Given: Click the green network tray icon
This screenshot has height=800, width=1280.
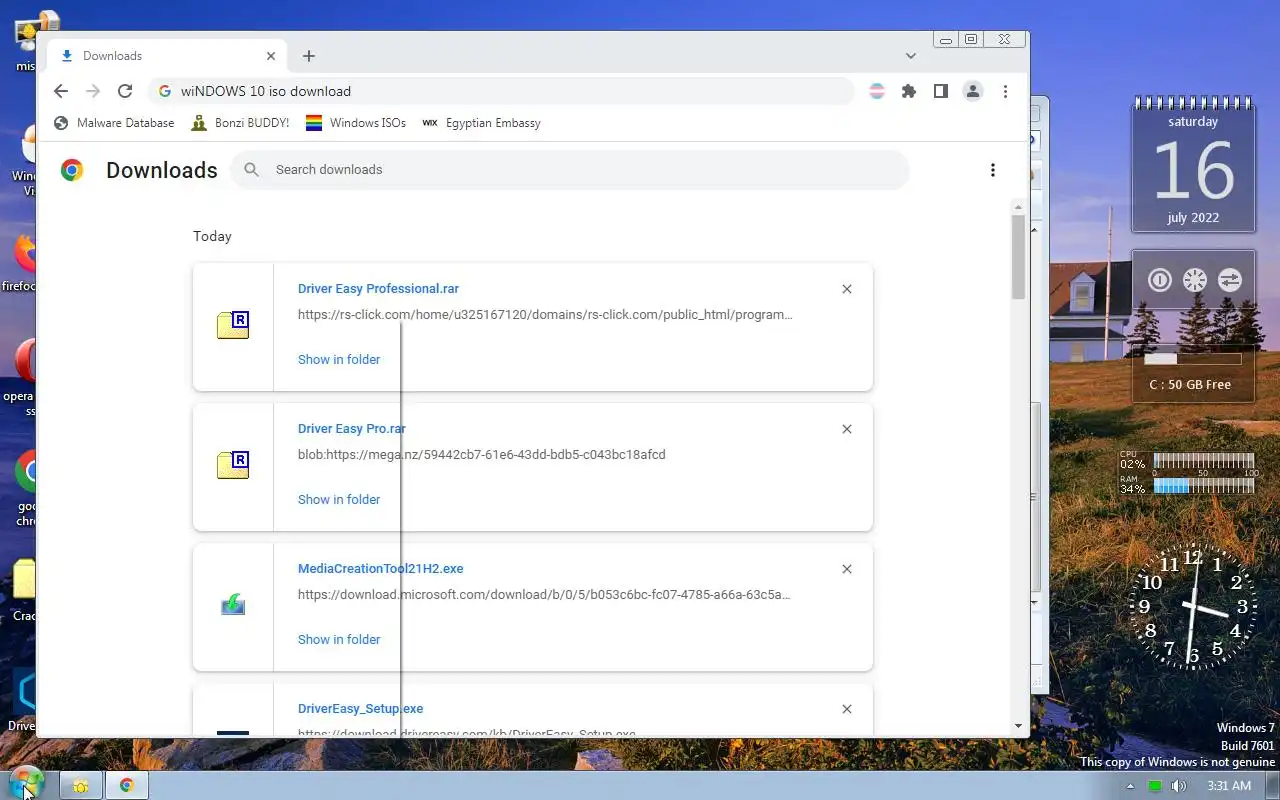Looking at the screenshot, I should pyautogui.click(x=1155, y=786).
